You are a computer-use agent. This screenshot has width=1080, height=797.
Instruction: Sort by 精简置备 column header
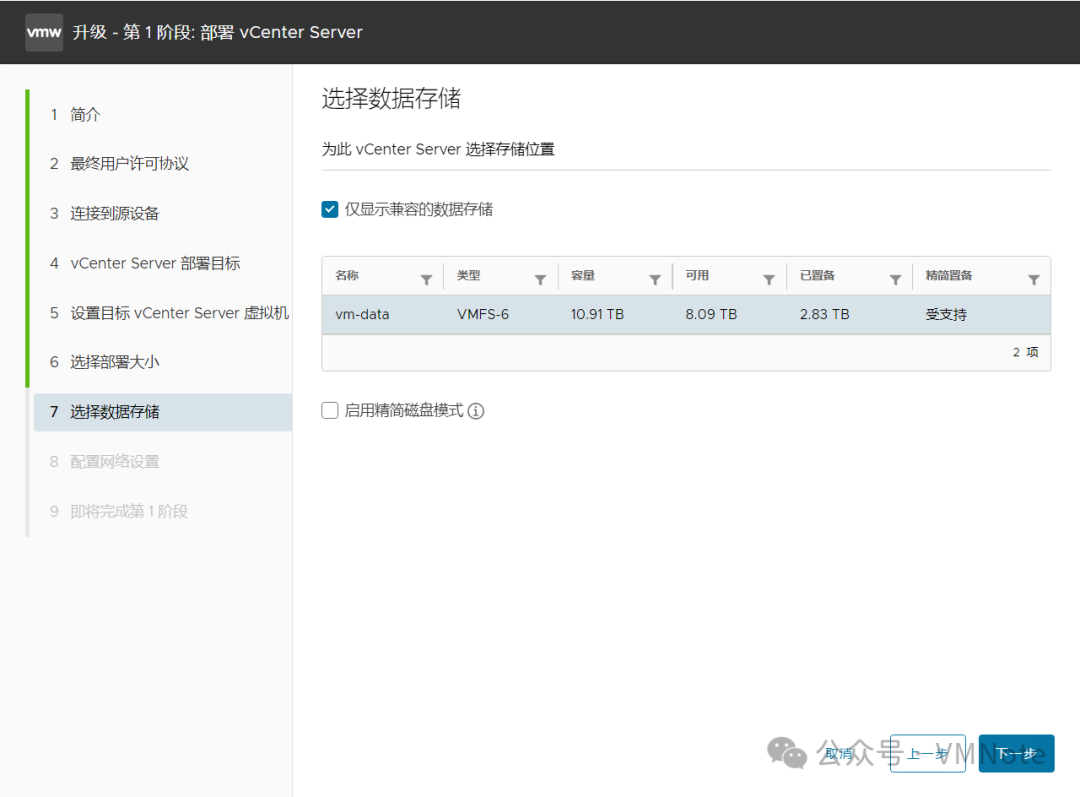pos(948,276)
